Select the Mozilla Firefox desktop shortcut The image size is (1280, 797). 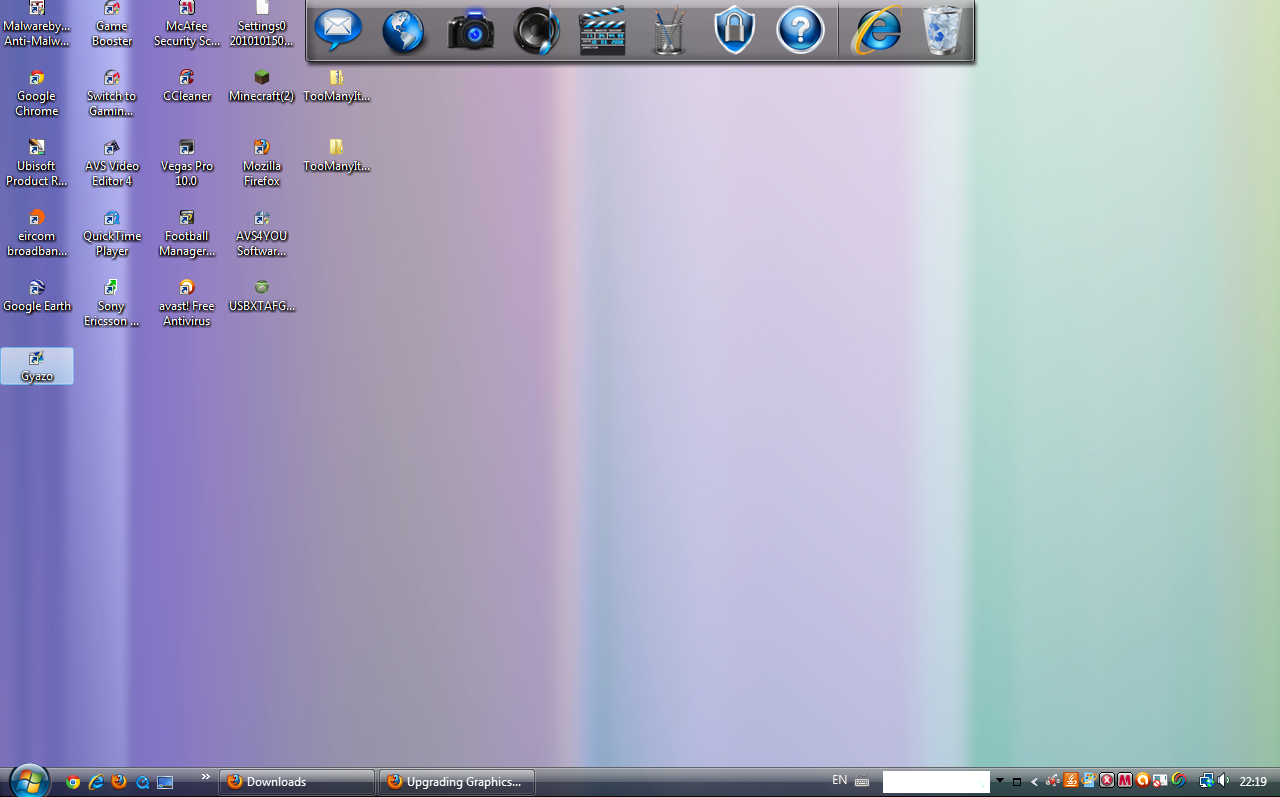[262, 164]
